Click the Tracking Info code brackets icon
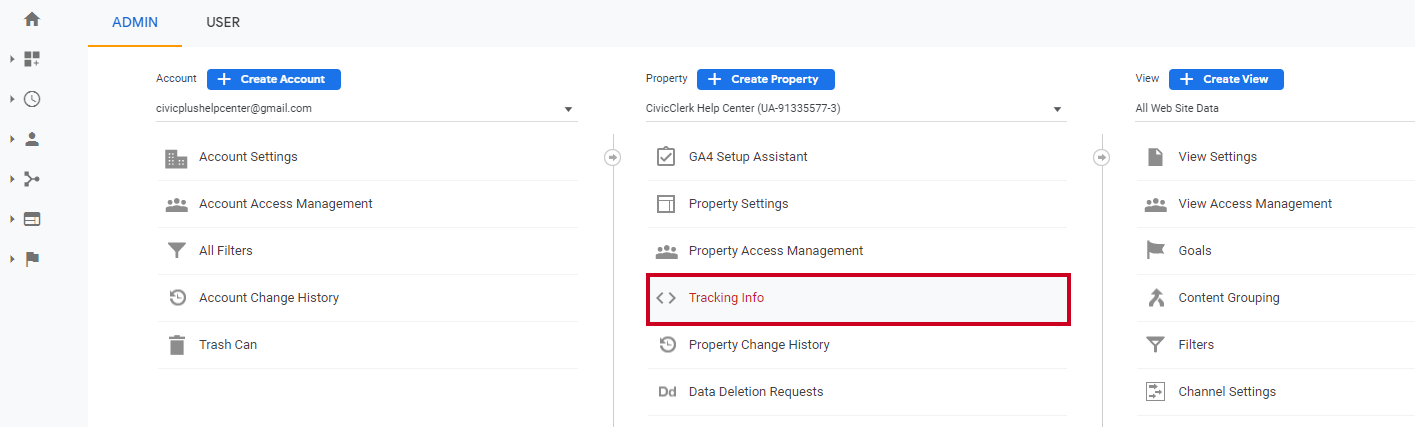 point(666,298)
